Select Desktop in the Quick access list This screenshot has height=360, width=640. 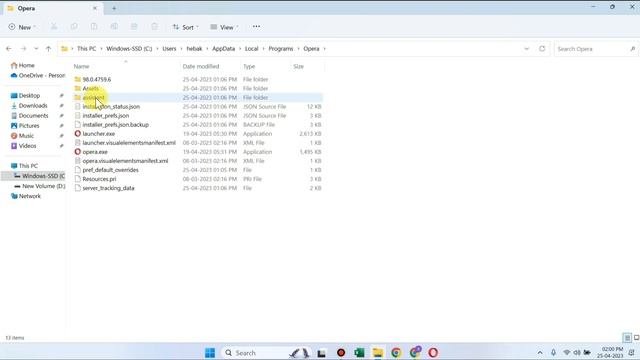29,96
